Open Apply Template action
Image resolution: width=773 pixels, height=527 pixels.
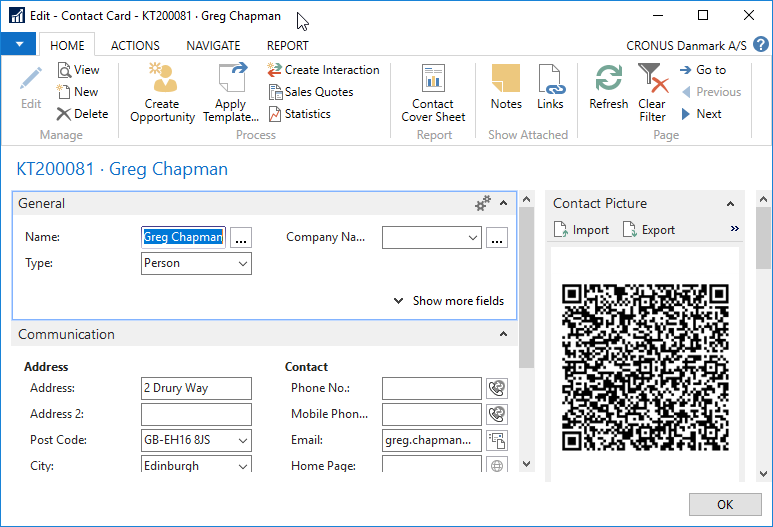click(231, 93)
